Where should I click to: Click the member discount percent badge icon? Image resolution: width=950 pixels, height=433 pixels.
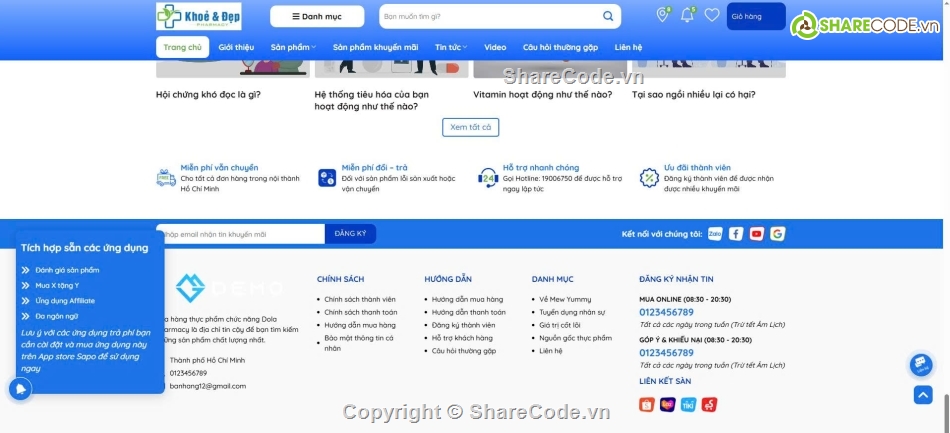click(x=649, y=178)
